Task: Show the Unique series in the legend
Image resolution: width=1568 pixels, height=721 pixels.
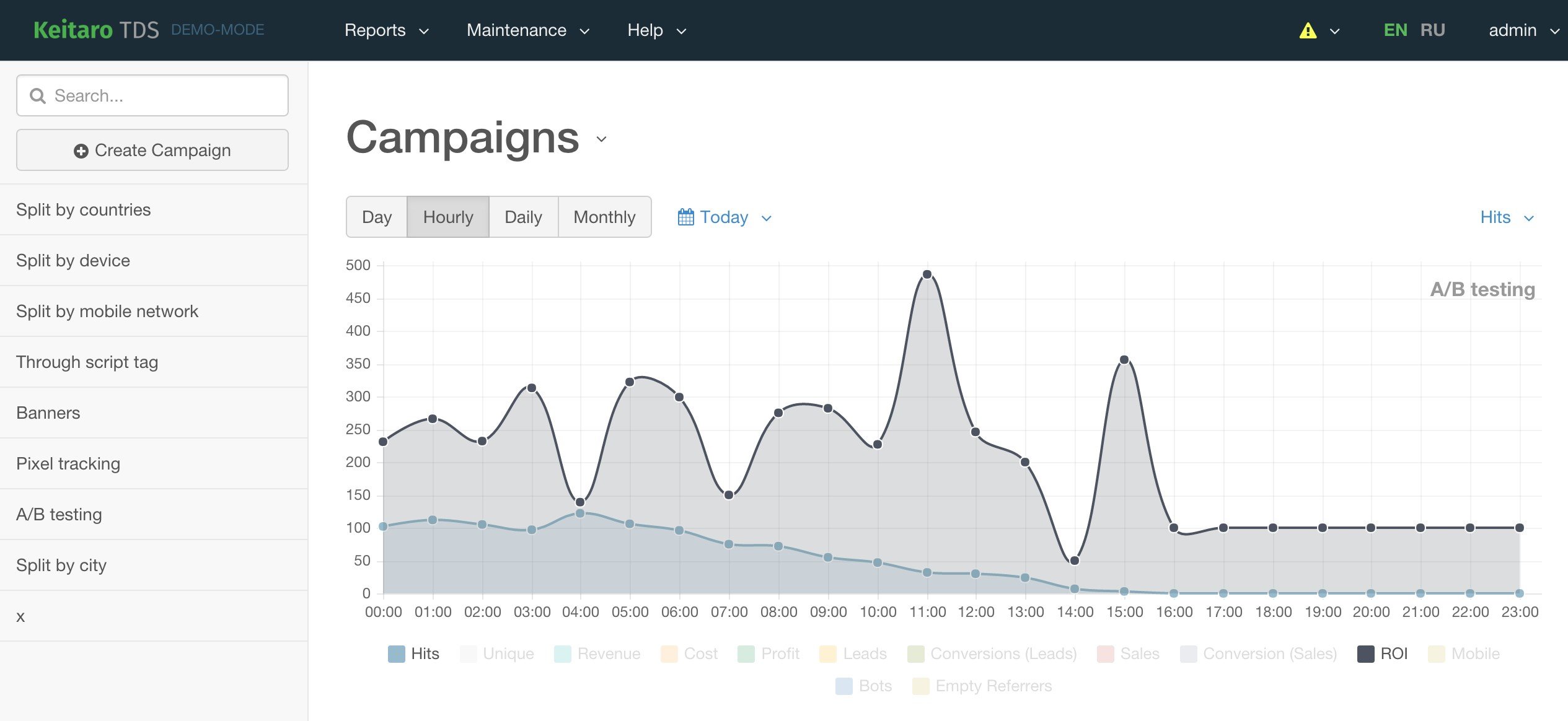Action: tap(497, 654)
